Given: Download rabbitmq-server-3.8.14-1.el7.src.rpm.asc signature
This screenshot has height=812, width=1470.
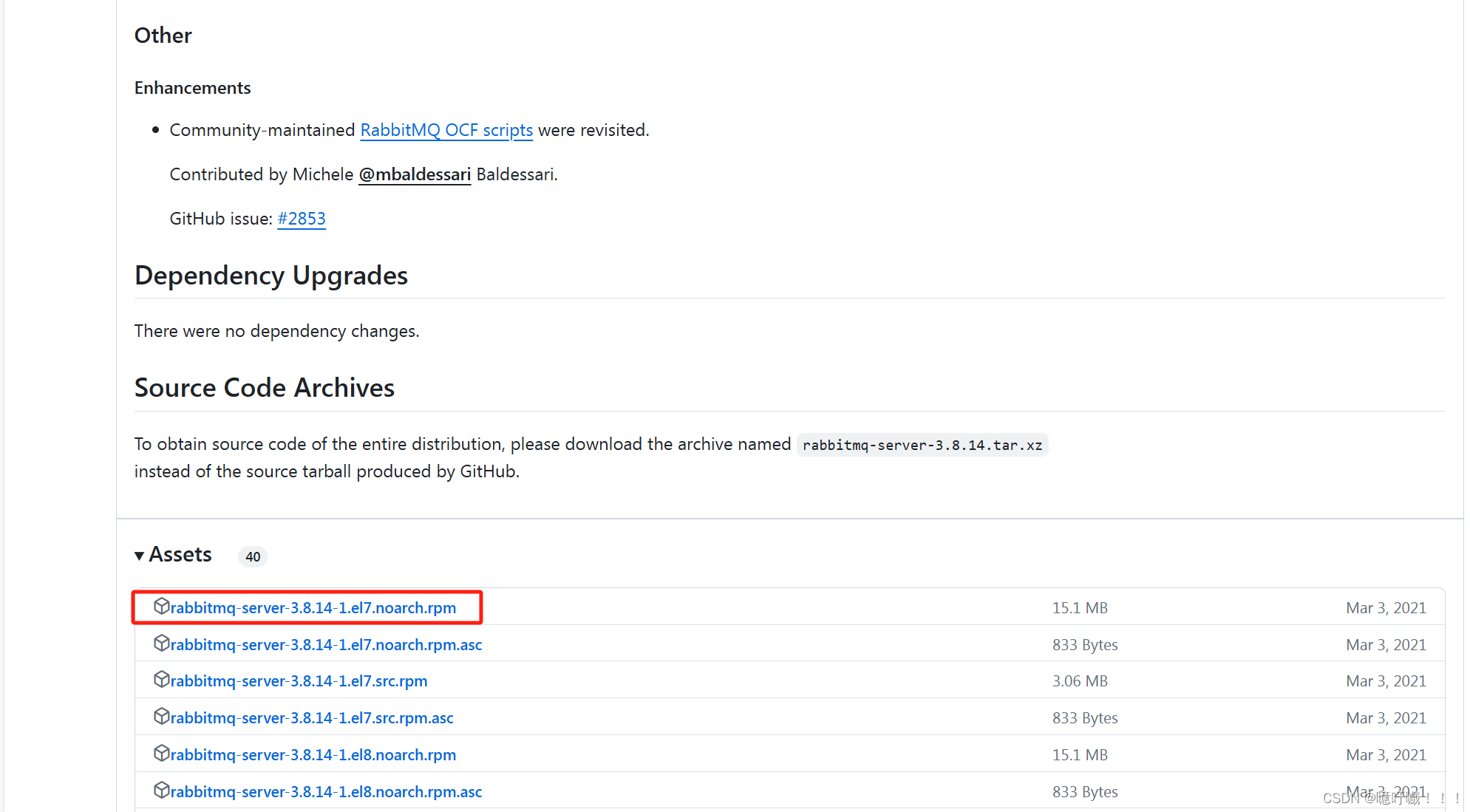Looking at the screenshot, I should 312,718.
